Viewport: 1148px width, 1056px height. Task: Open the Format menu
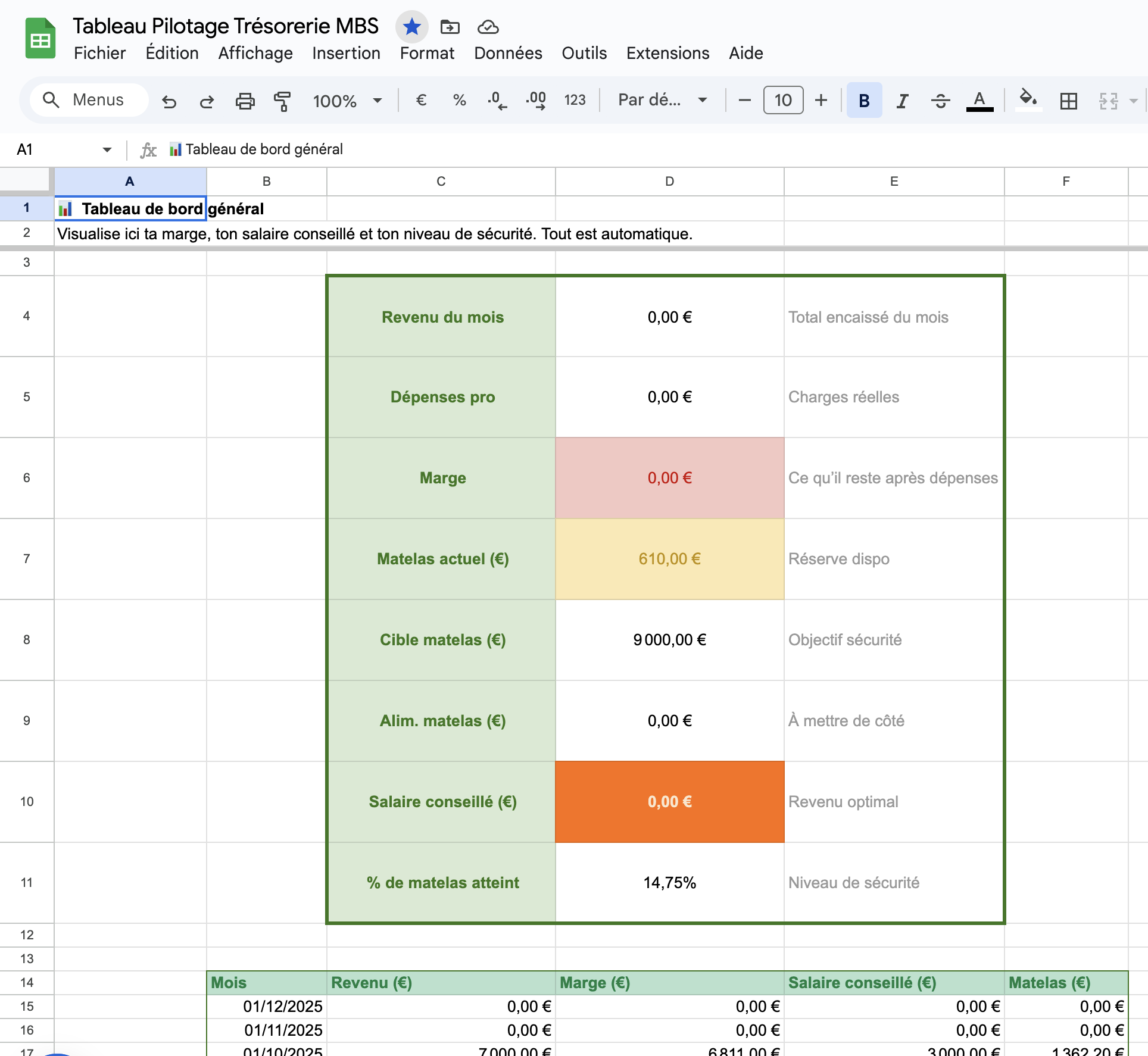[427, 53]
